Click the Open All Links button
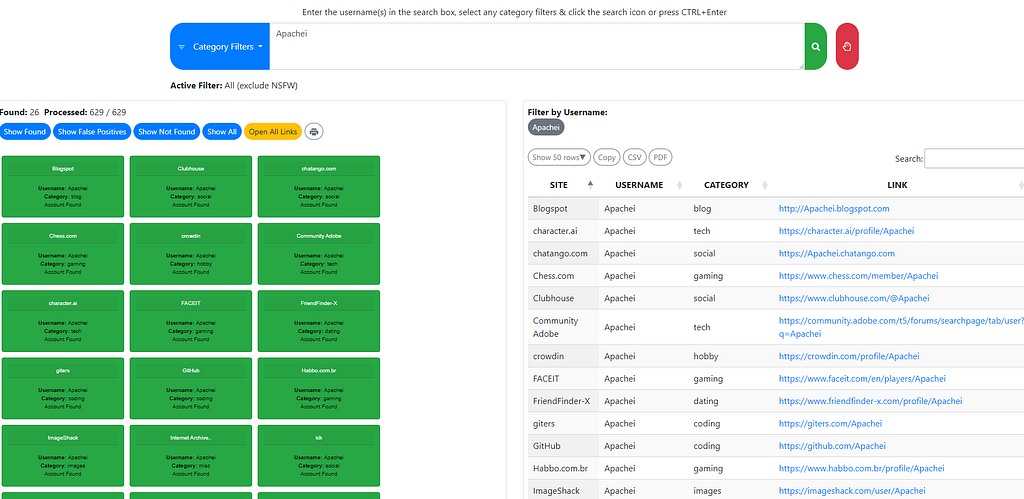The width and height of the screenshot is (1024, 499). 273,131
